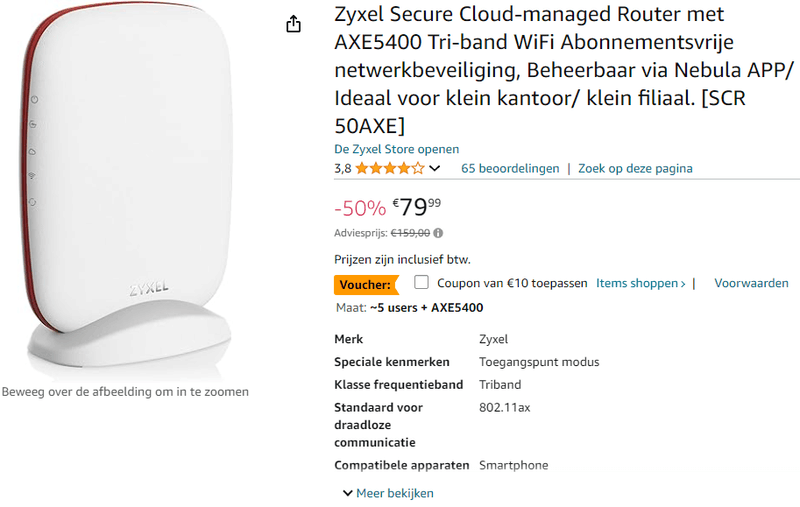
Task: Open the rating breakdown dropdown arrow
Action: tap(435, 169)
